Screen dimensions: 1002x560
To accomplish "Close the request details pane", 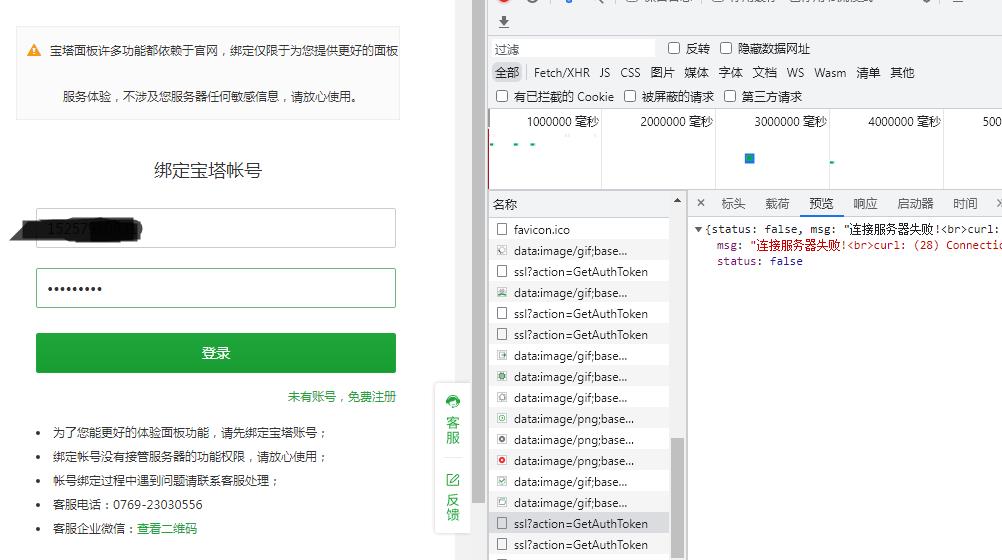I will (701, 203).
